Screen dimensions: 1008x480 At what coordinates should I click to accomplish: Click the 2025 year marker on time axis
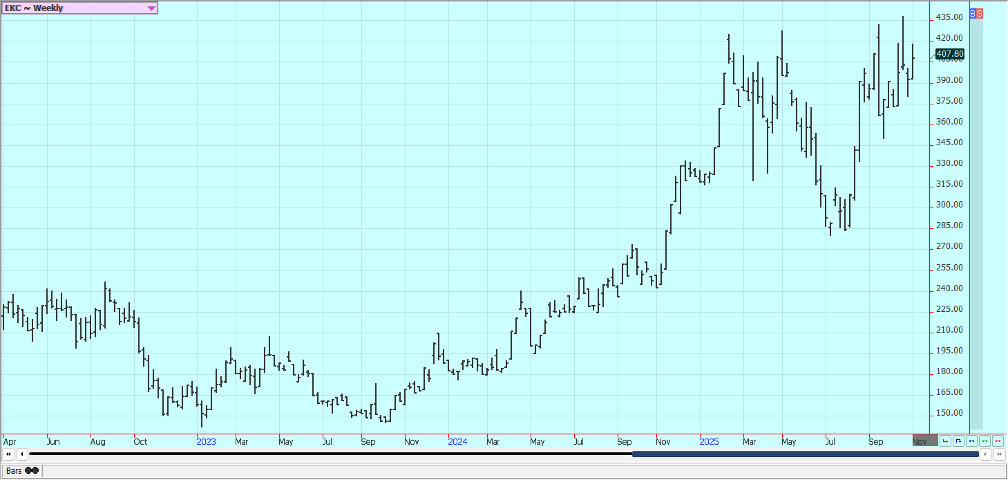[709, 440]
